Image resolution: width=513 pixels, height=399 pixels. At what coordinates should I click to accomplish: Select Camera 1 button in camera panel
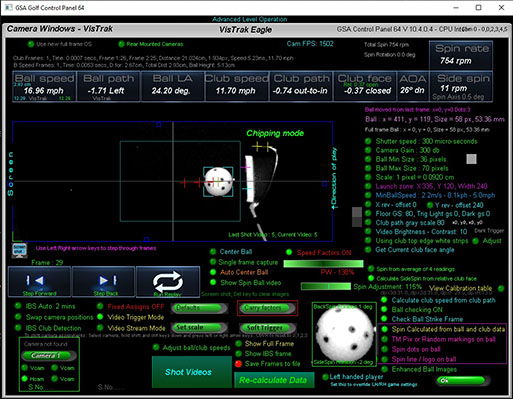point(47,355)
